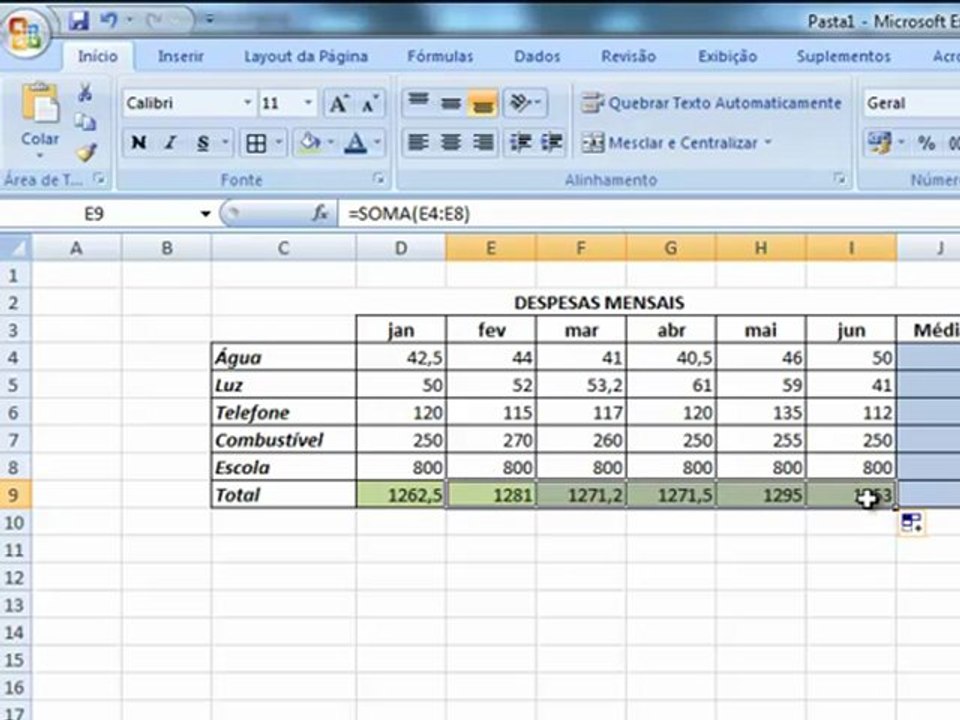The width and height of the screenshot is (960, 720).
Task: Decrease the cell indent
Action: pyautogui.click(x=520, y=143)
